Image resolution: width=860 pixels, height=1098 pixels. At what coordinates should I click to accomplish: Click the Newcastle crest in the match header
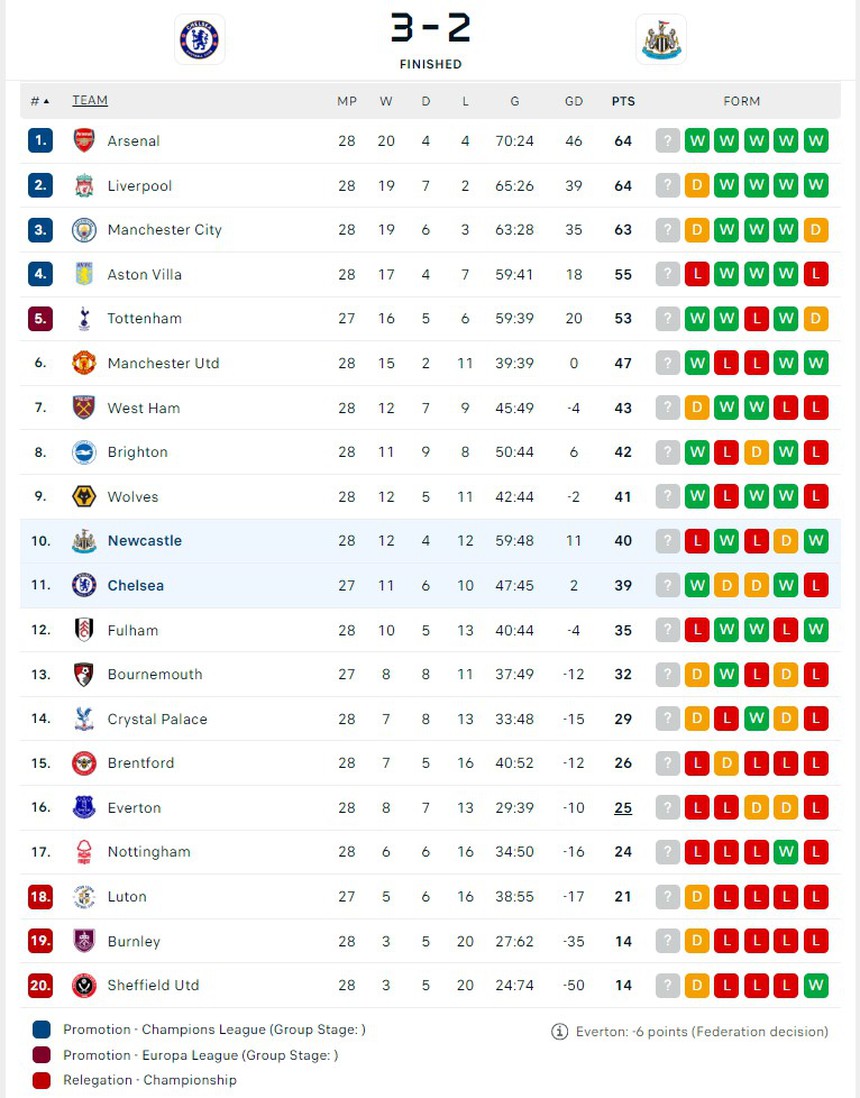point(660,40)
